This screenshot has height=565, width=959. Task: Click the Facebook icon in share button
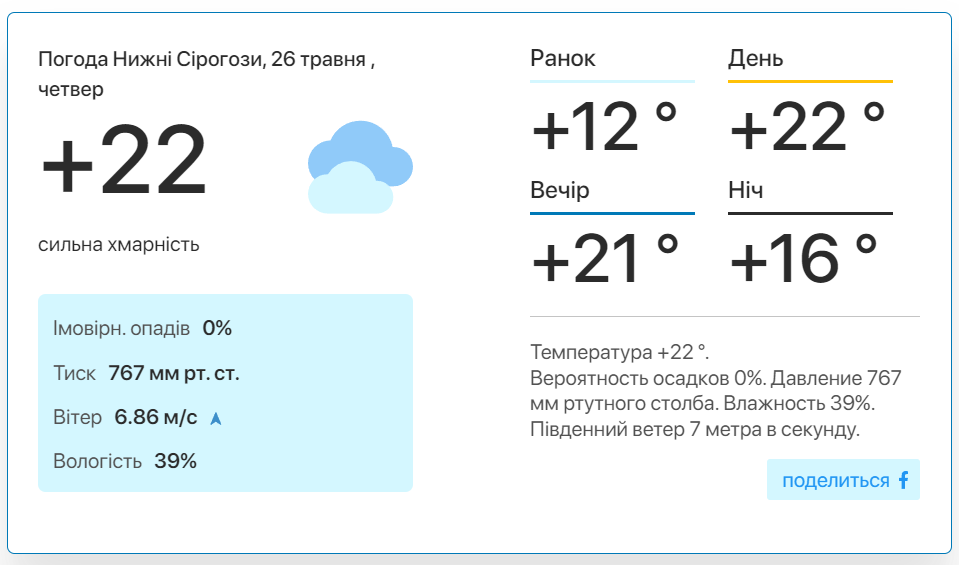pyautogui.click(x=903, y=480)
